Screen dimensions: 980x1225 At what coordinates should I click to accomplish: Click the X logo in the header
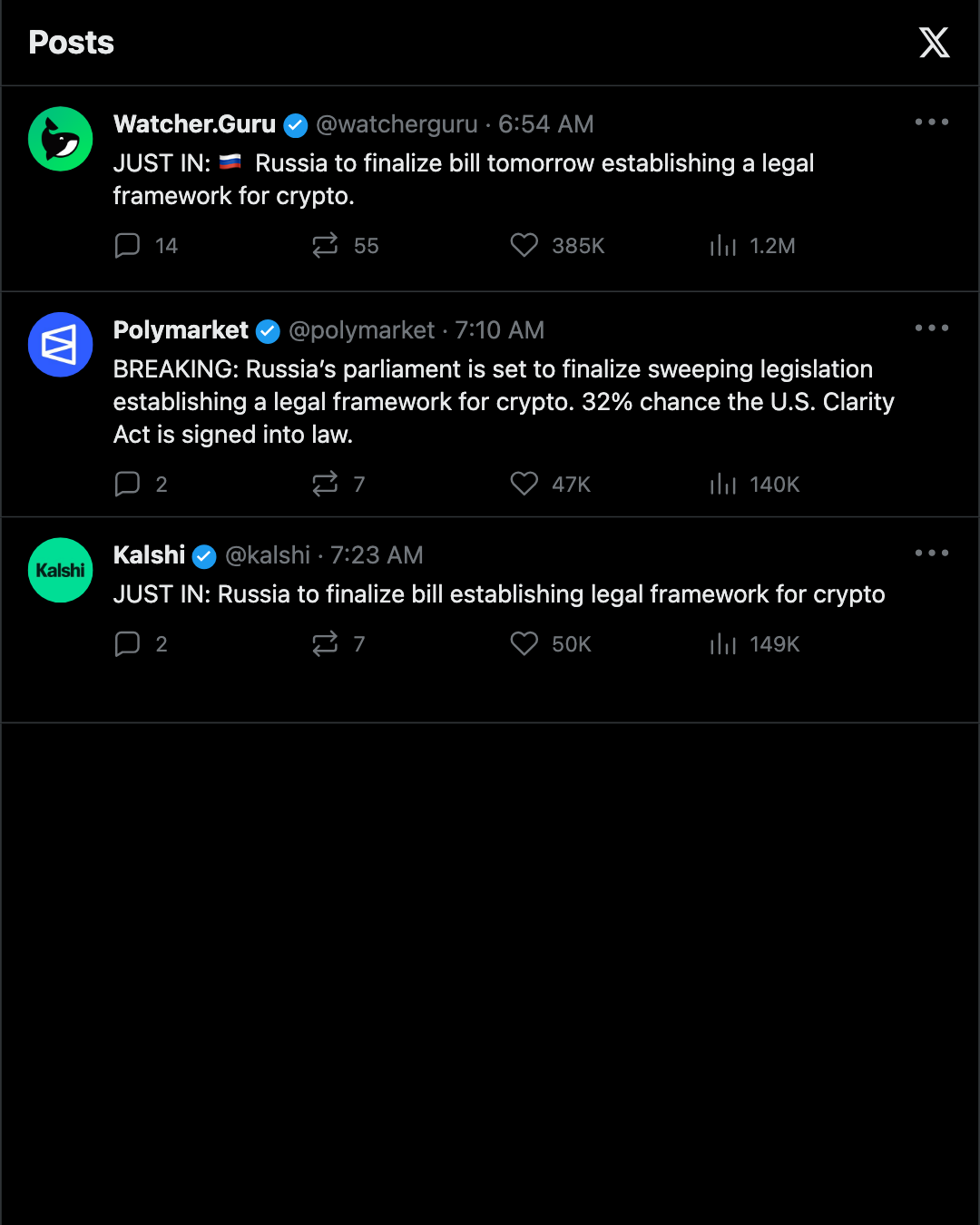point(934,43)
